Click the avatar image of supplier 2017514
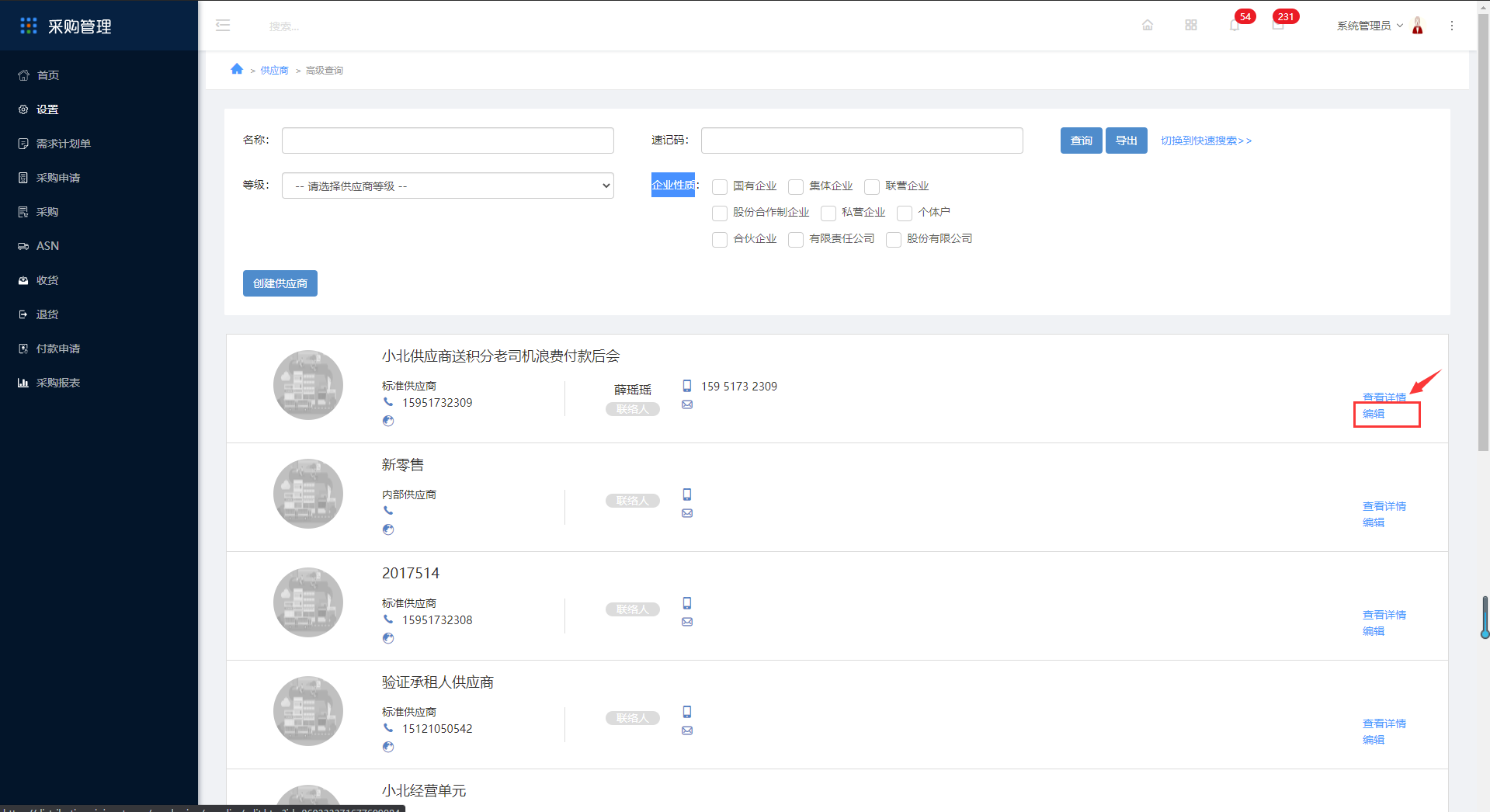Viewport: 1490px width, 812px height. click(308, 602)
